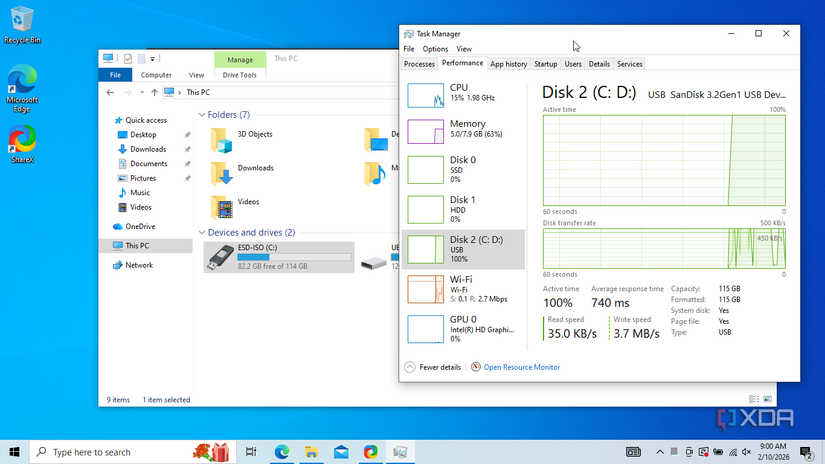
Task: Click Explorer Back arrow button
Action: 110,92
